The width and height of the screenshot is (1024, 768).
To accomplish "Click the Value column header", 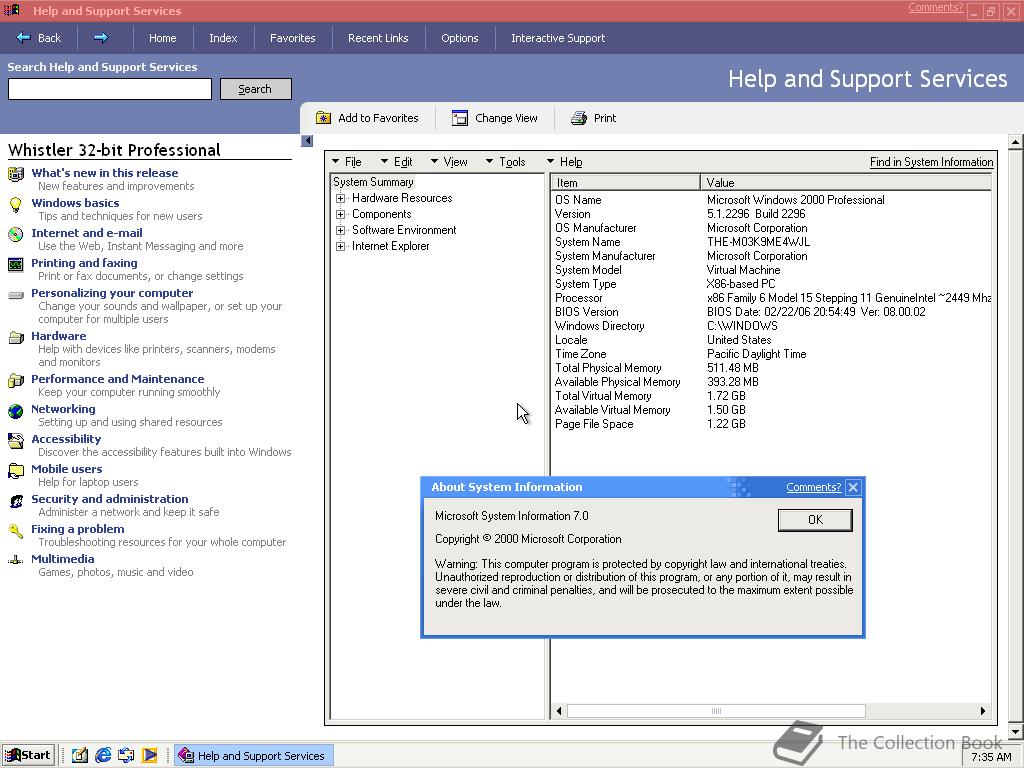I will pos(845,183).
